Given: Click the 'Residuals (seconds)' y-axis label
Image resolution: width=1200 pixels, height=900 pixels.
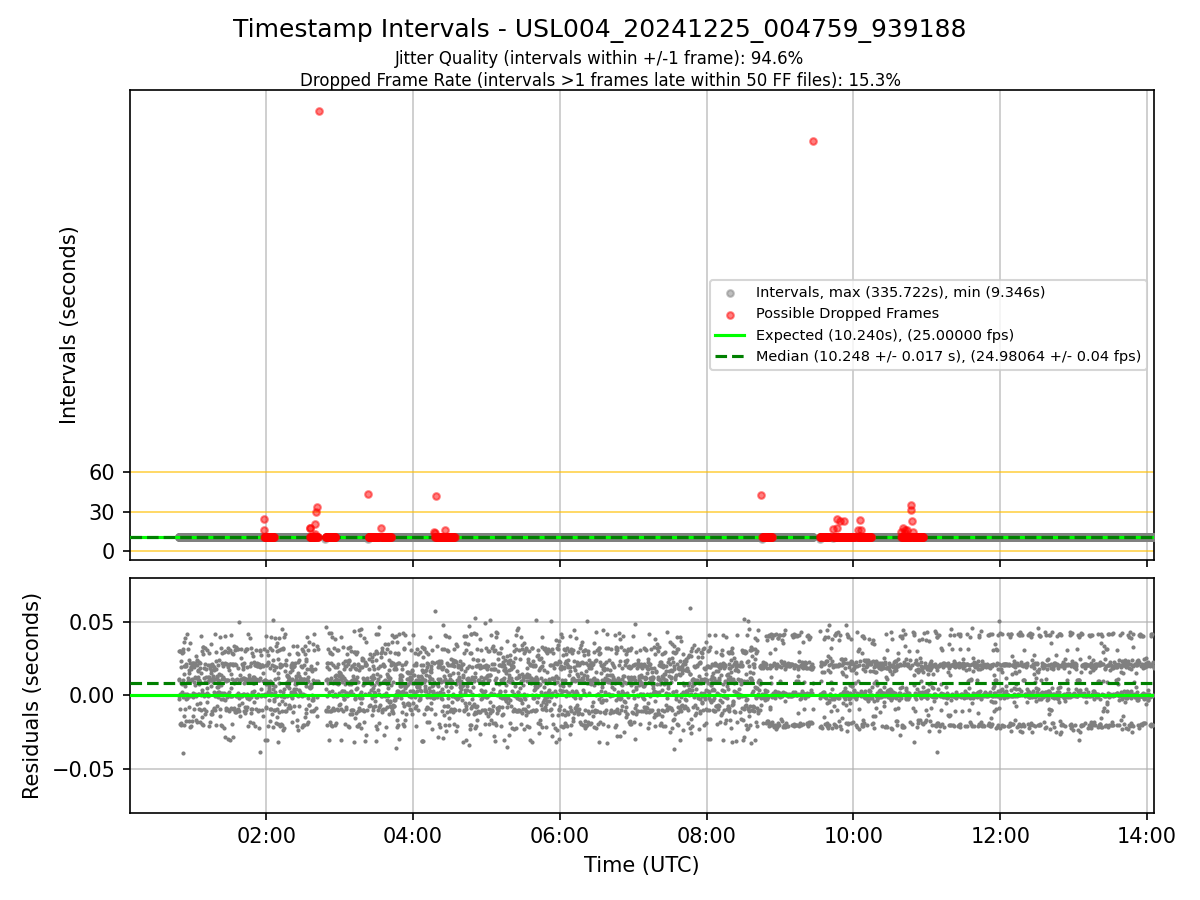Looking at the screenshot, I should pyautogui.click(x=32, y=696).
